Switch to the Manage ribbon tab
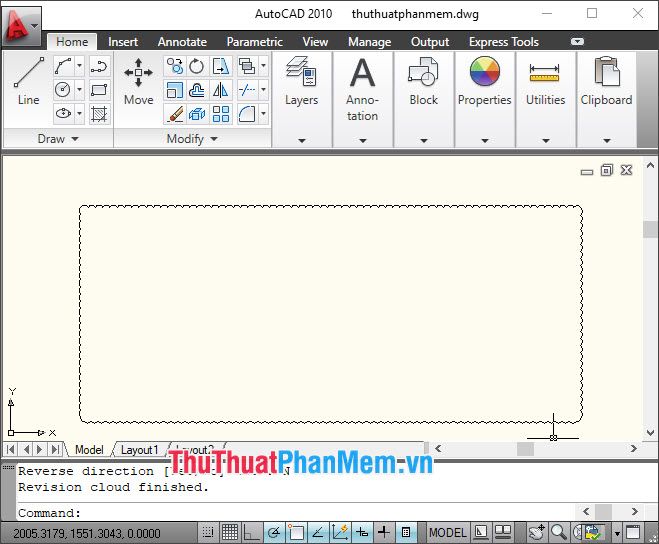Image resolution: width=659 pixels, height=544 pixels. pos(369,42)
